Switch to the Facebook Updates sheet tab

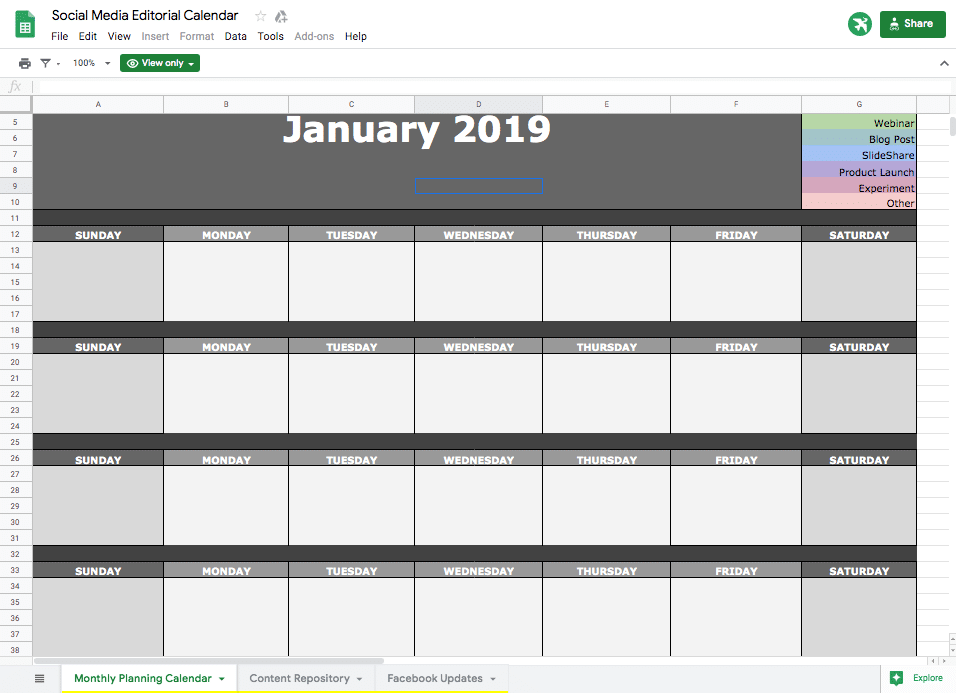click(x=434, y=678)
